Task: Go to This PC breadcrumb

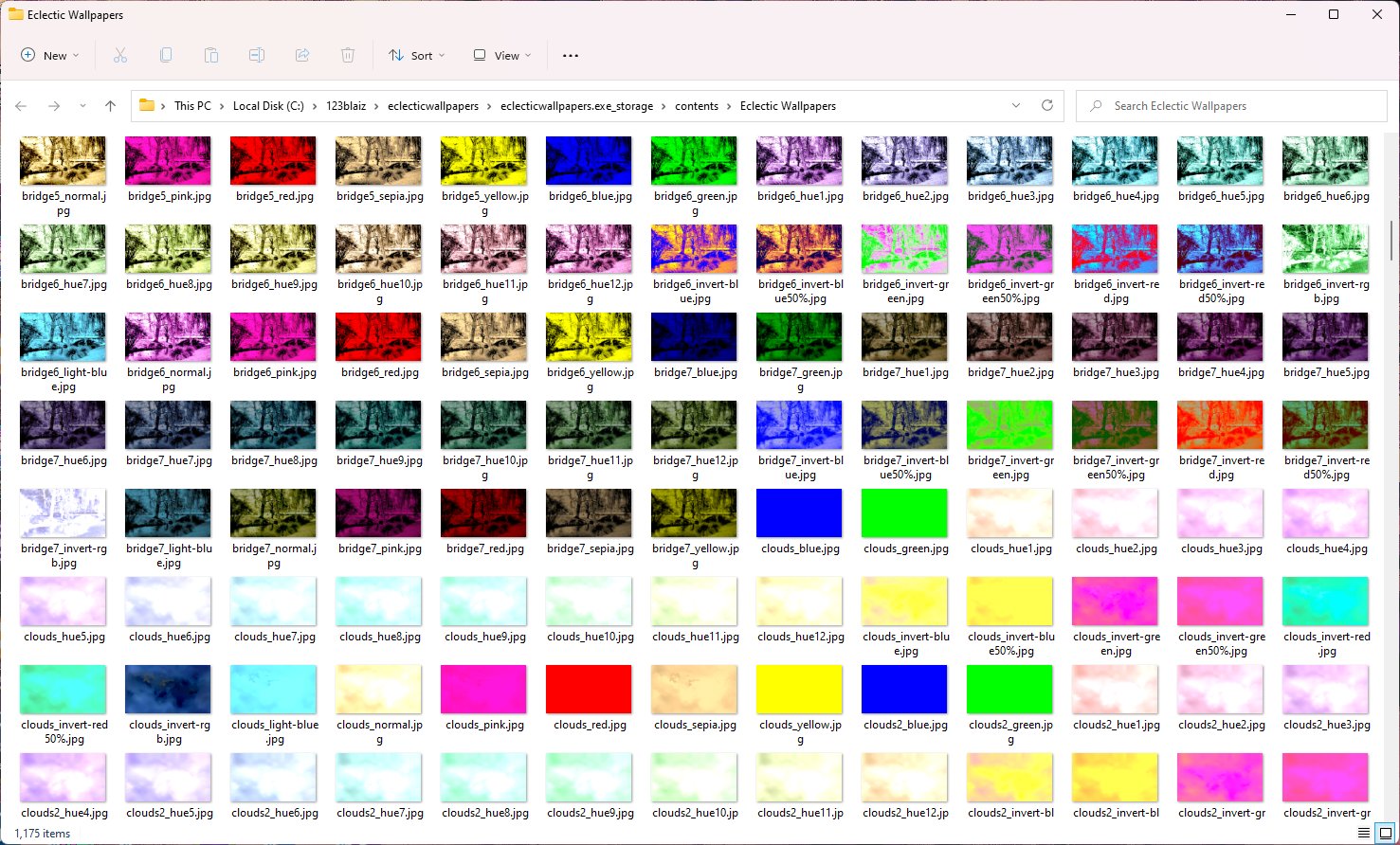Action: click(192, 106)
